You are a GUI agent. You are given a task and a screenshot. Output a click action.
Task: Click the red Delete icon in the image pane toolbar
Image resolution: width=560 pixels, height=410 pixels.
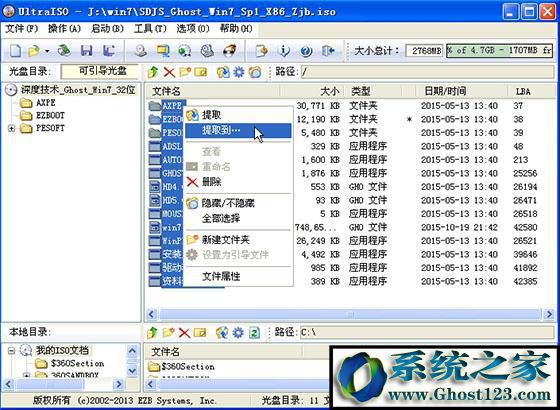169,72
